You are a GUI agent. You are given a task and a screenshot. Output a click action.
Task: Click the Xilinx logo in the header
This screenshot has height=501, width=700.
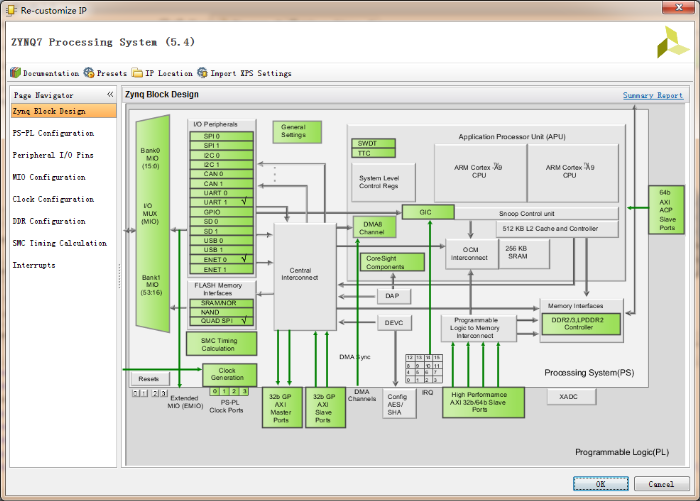tap(671, 43)
